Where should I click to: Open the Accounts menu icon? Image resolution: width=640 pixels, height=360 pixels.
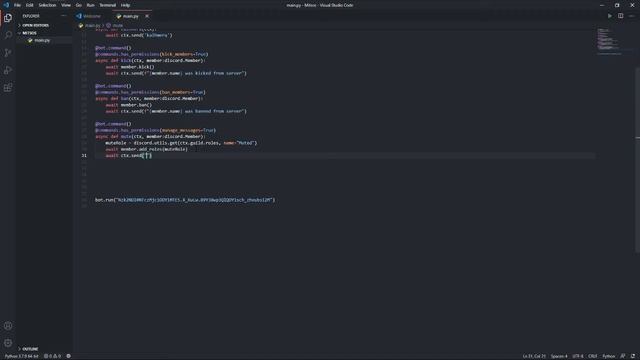tap(8, 326)
